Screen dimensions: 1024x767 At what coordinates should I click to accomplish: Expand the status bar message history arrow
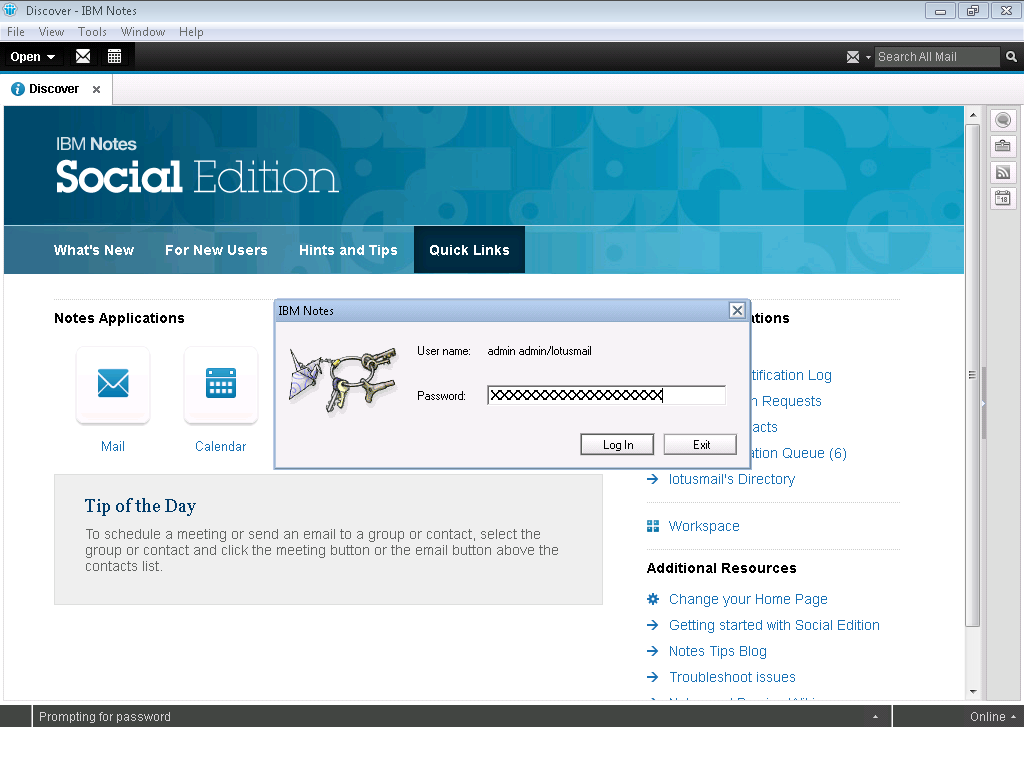pyautogui.click(x=875, y=717)
